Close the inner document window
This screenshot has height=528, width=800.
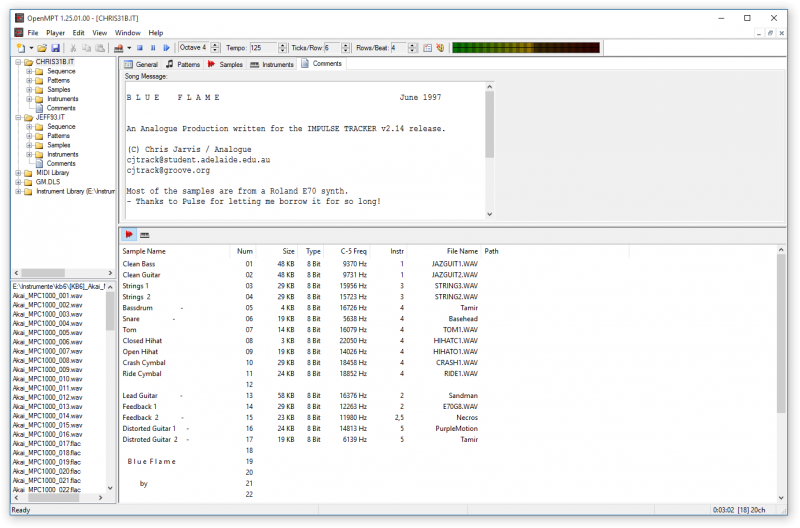tap(781, 33)
